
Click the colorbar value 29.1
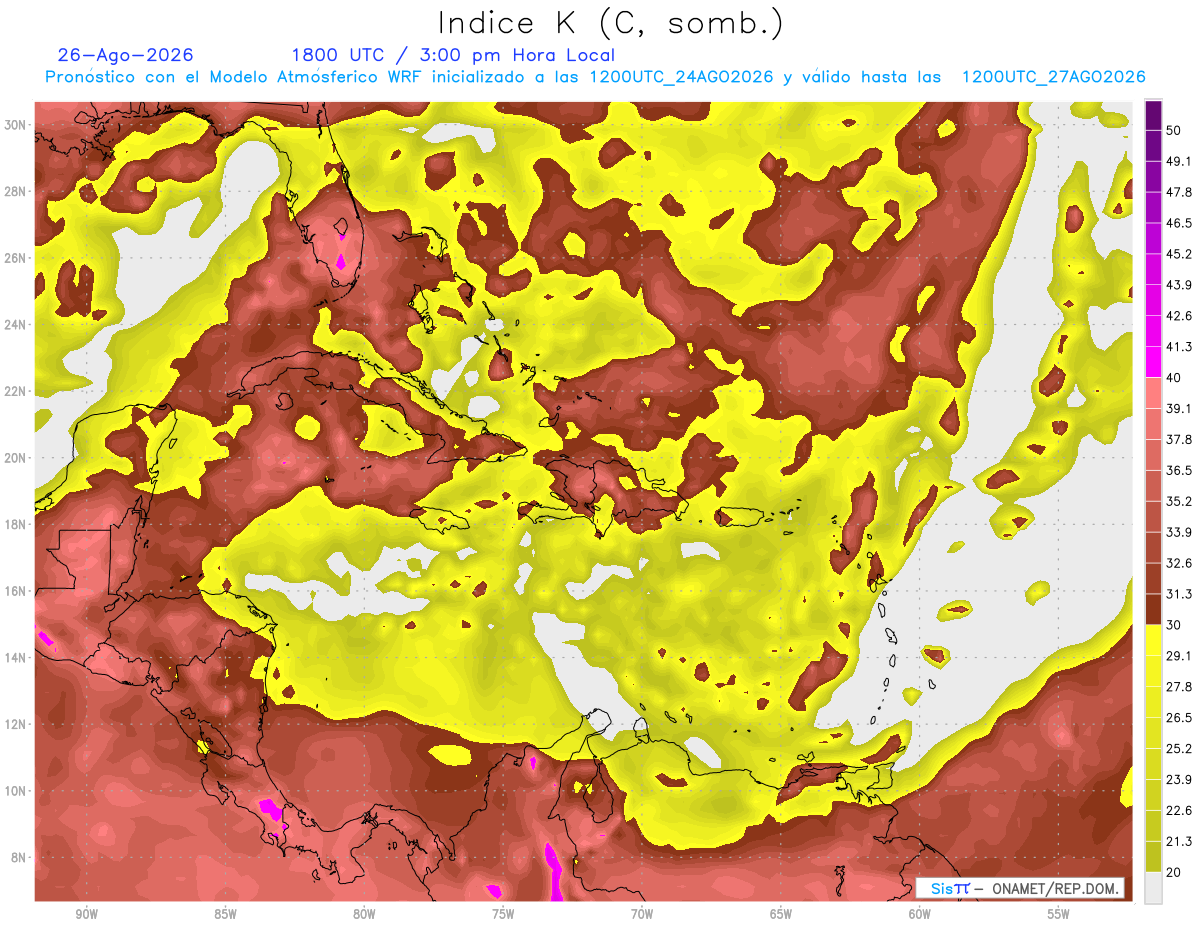click(x=1179, y=656)
